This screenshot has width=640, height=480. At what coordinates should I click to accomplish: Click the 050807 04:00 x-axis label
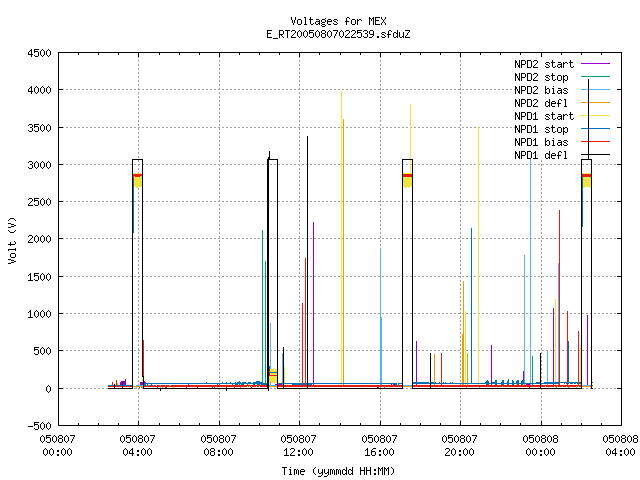(x=138, y=445)
